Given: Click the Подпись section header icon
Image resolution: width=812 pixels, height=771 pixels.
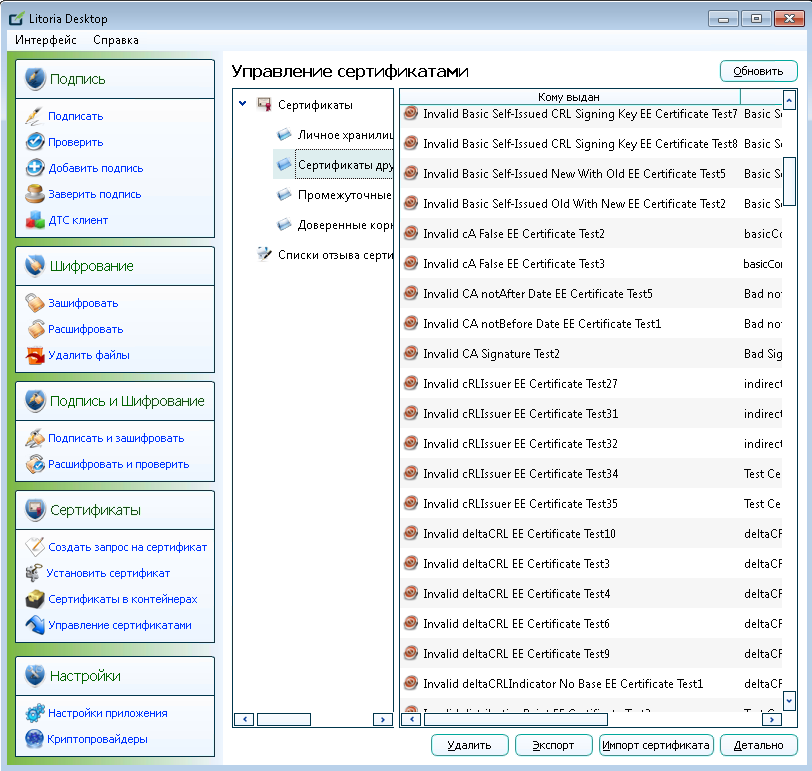Looking at the screenshot, I should [x=35, y=79].
